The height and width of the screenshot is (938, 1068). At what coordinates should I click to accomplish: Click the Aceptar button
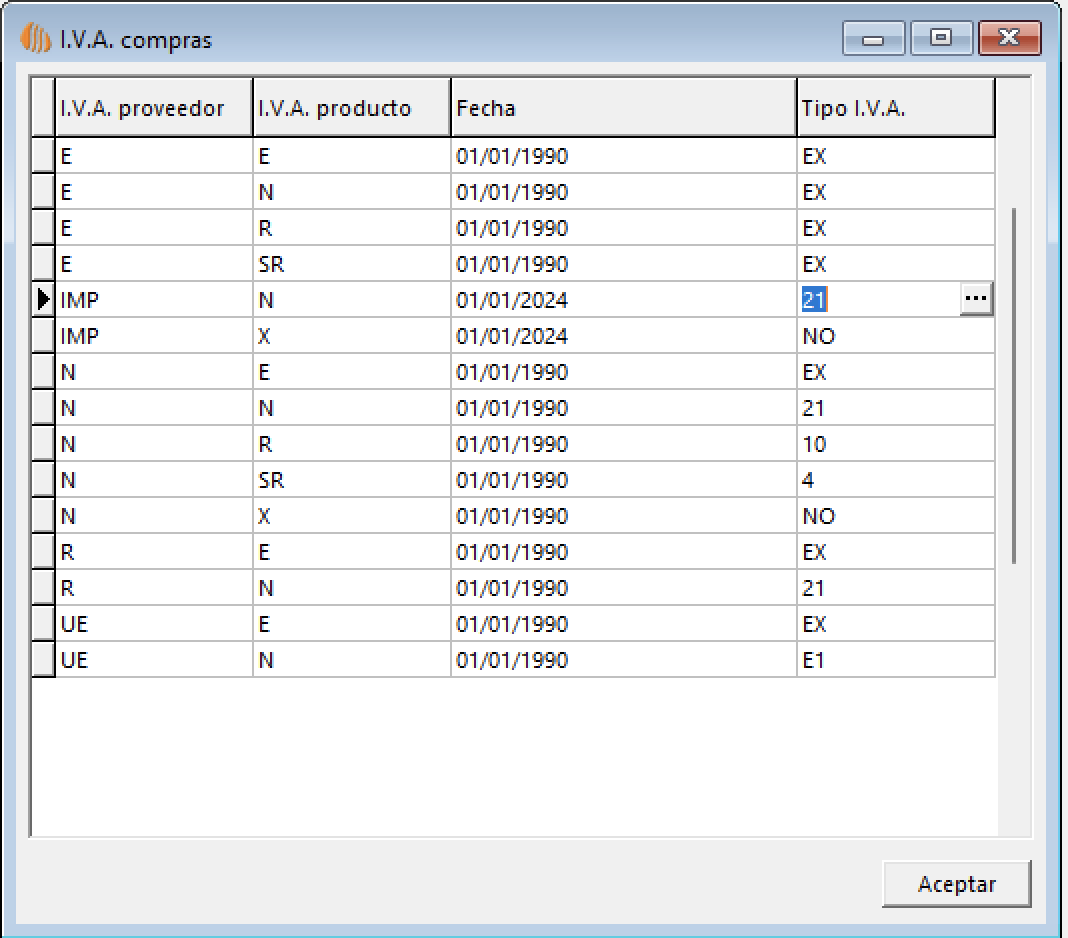956,884
